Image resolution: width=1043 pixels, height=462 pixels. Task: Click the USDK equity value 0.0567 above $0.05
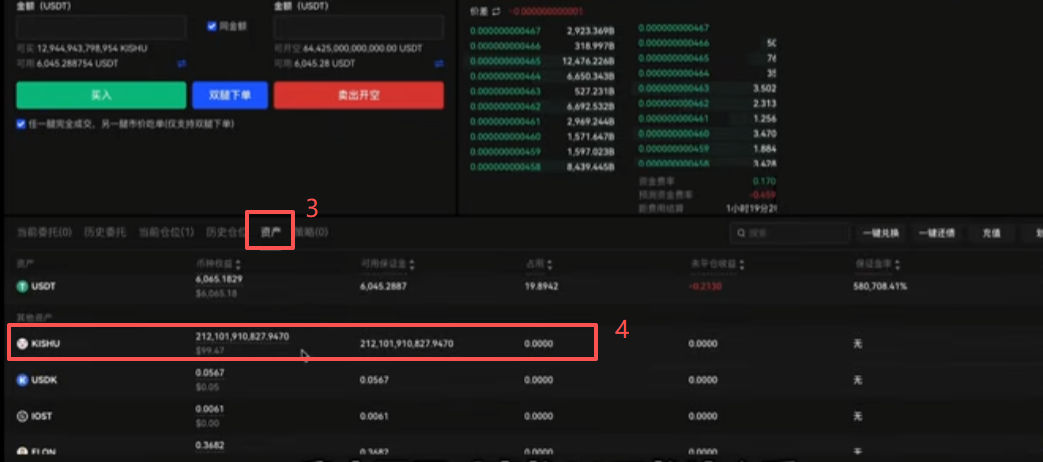coord(210,373)
